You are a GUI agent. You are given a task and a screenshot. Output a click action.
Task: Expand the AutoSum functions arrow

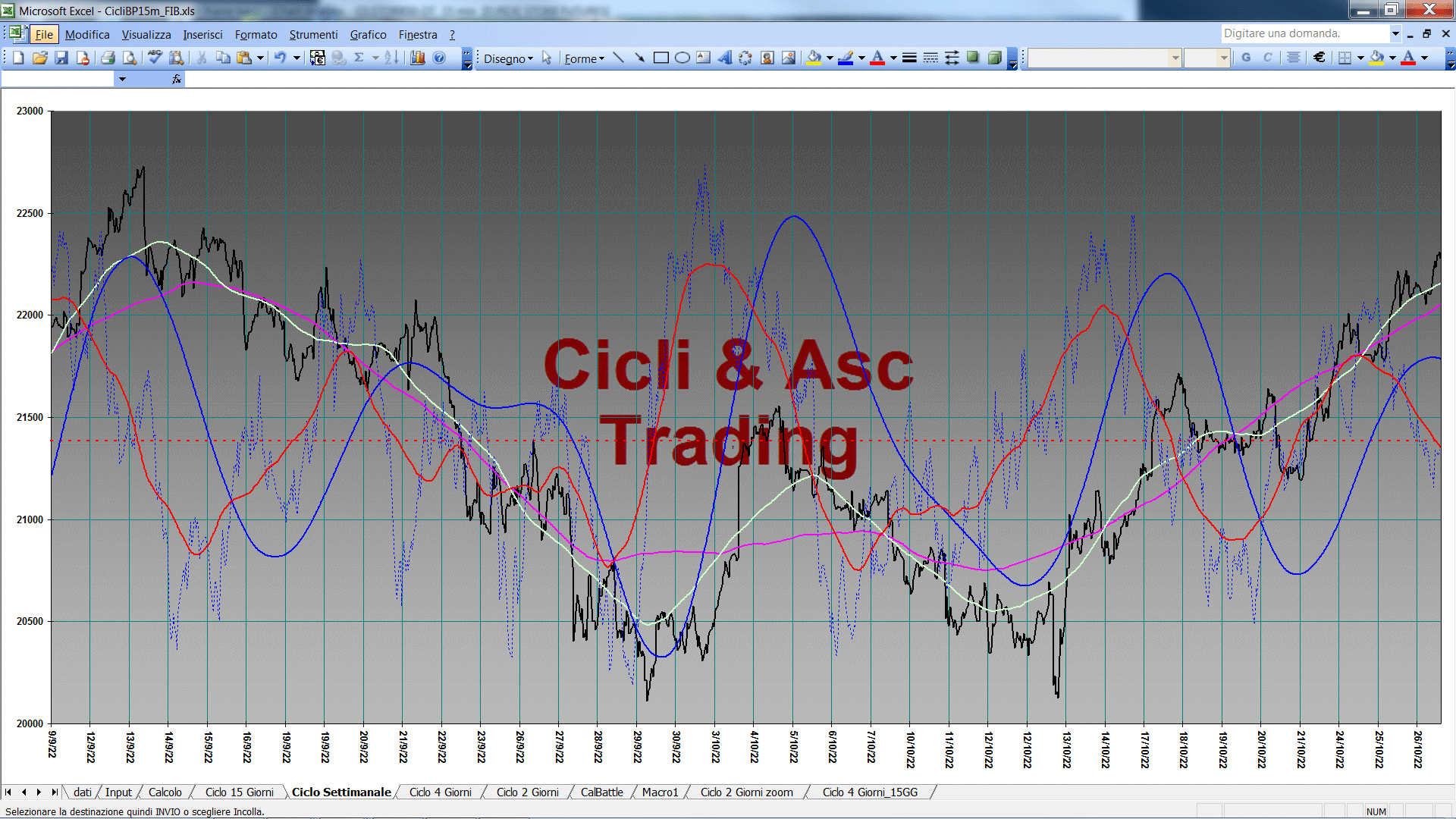(x=375, y=58)
